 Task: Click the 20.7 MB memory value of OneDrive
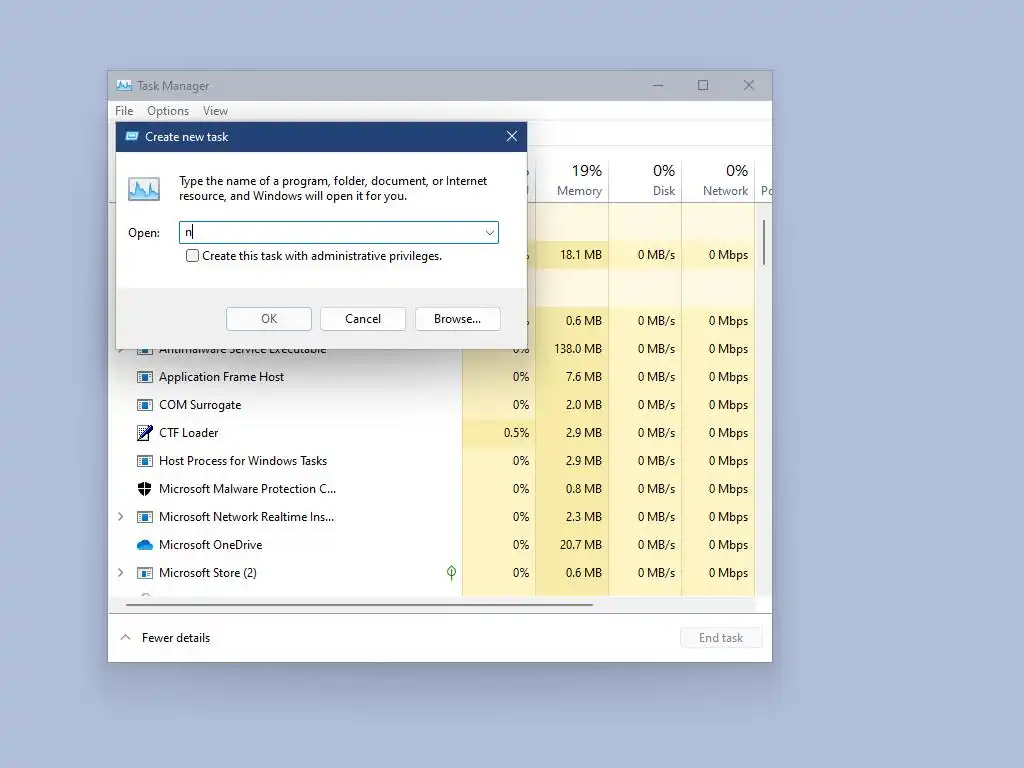click(x=581, y=545)
